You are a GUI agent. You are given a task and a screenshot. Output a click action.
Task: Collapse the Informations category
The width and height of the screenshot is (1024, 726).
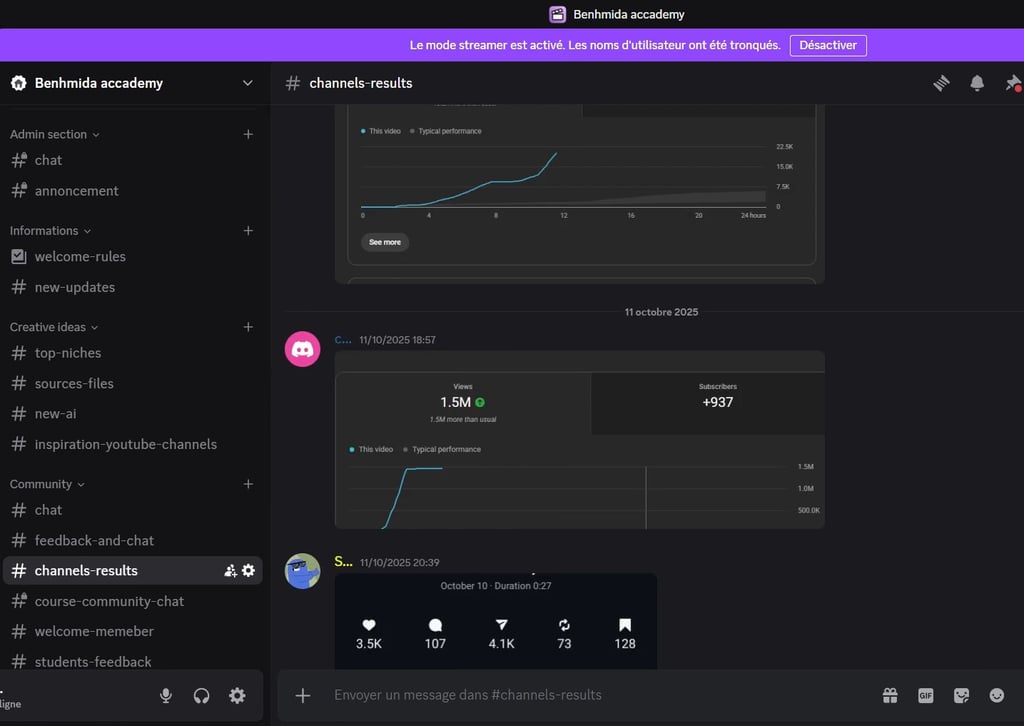click(50, 230)
